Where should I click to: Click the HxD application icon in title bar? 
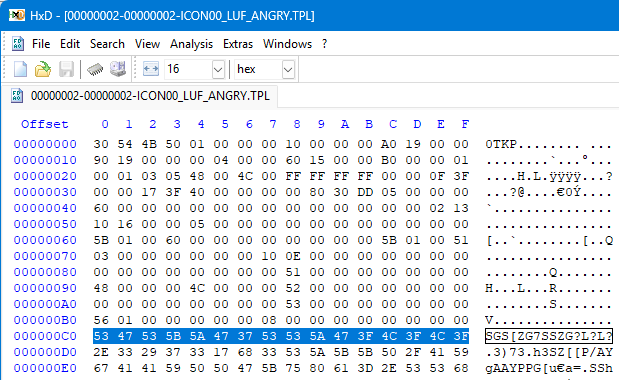coord(17,15)
